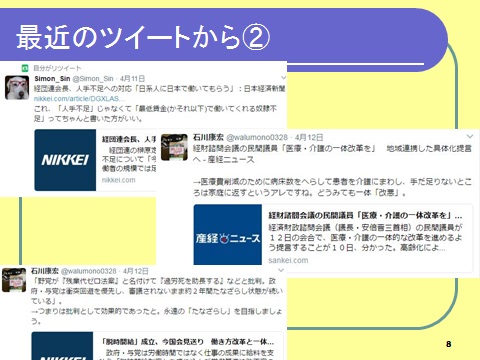Open the 「脱時間給」成立 card headline
Screen dimensions: 480x360
(188, 342)
